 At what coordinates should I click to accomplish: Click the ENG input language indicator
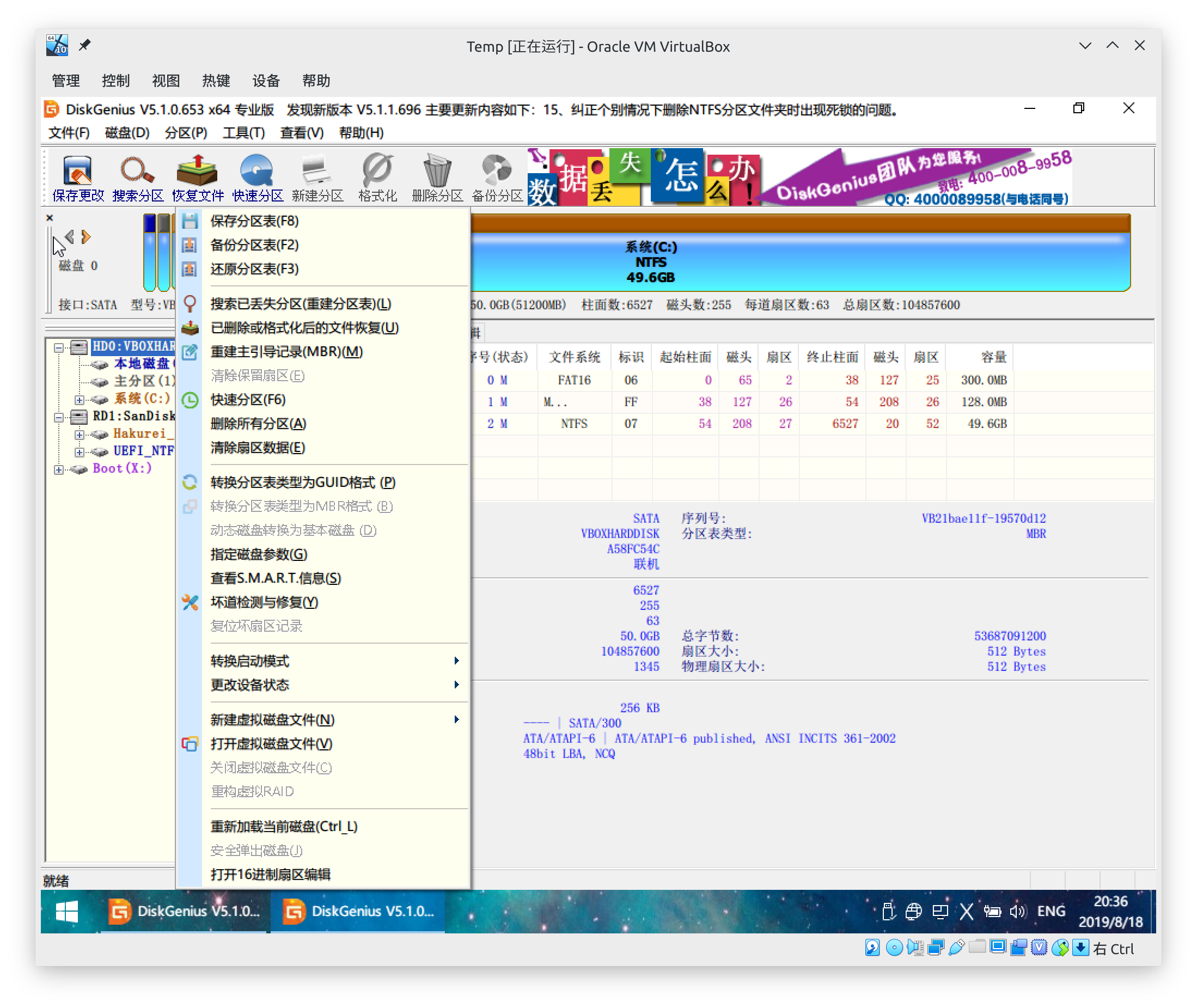(x=1051, y=912)
